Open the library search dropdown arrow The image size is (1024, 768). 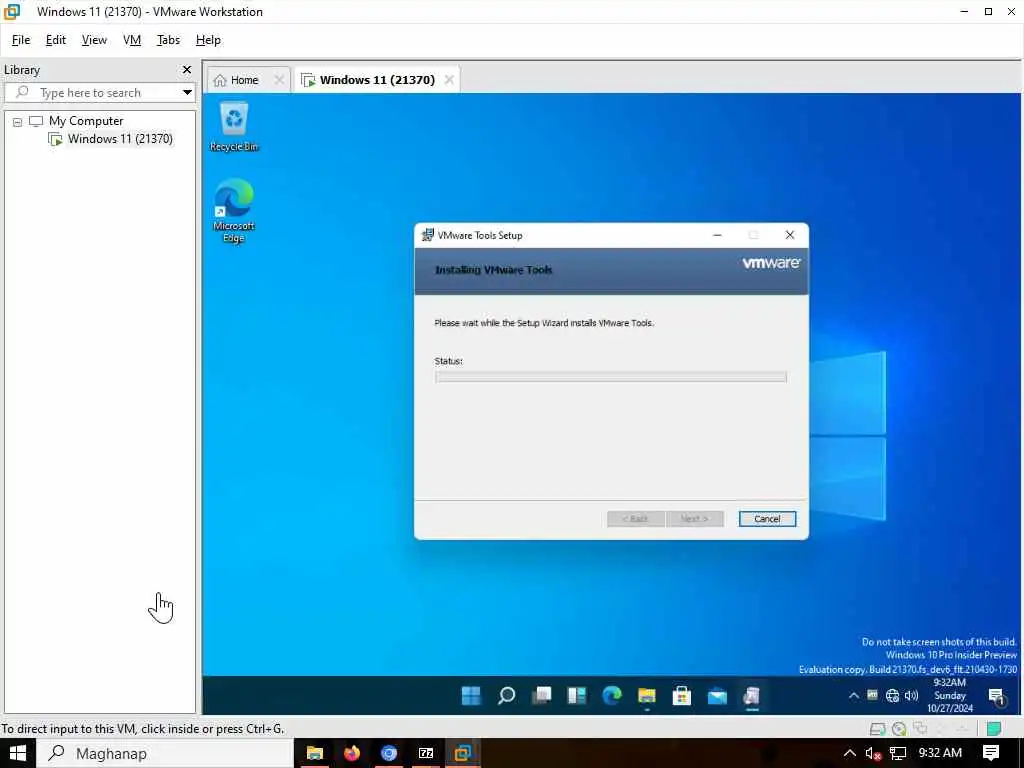[187, 92]
